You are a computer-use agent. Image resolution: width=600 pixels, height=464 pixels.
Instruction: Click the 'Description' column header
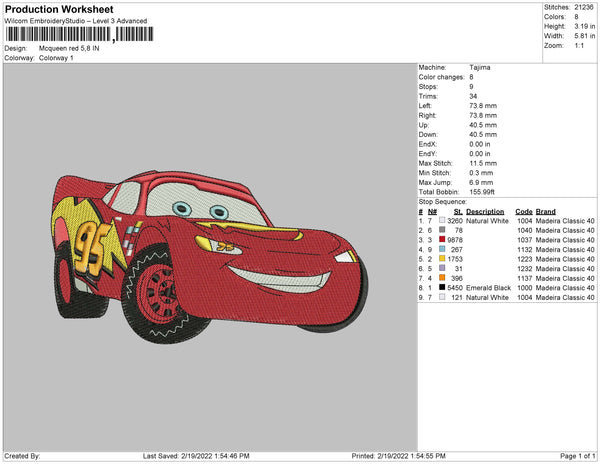point(485,212)
